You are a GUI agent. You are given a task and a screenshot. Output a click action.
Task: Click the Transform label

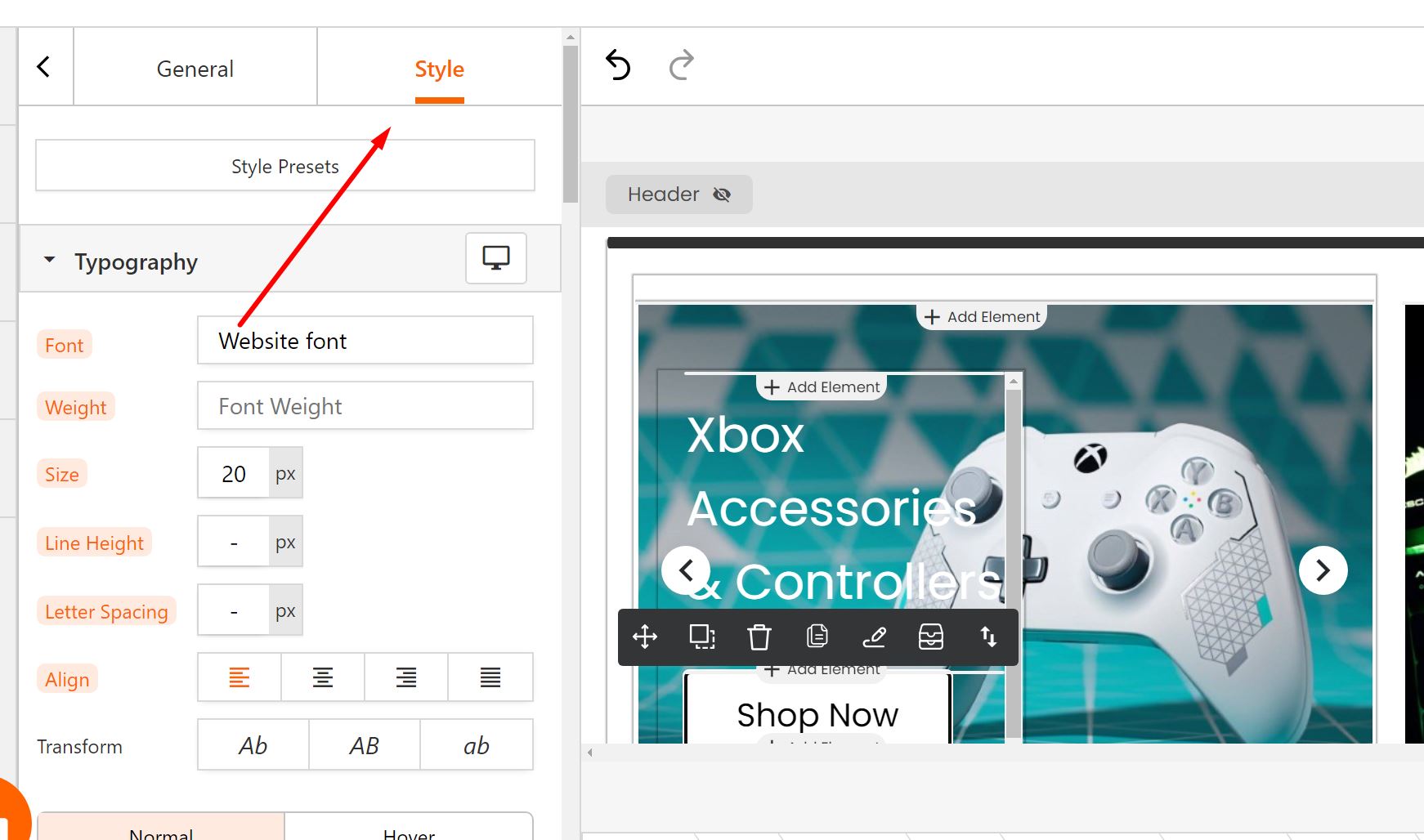click(79, 746)
